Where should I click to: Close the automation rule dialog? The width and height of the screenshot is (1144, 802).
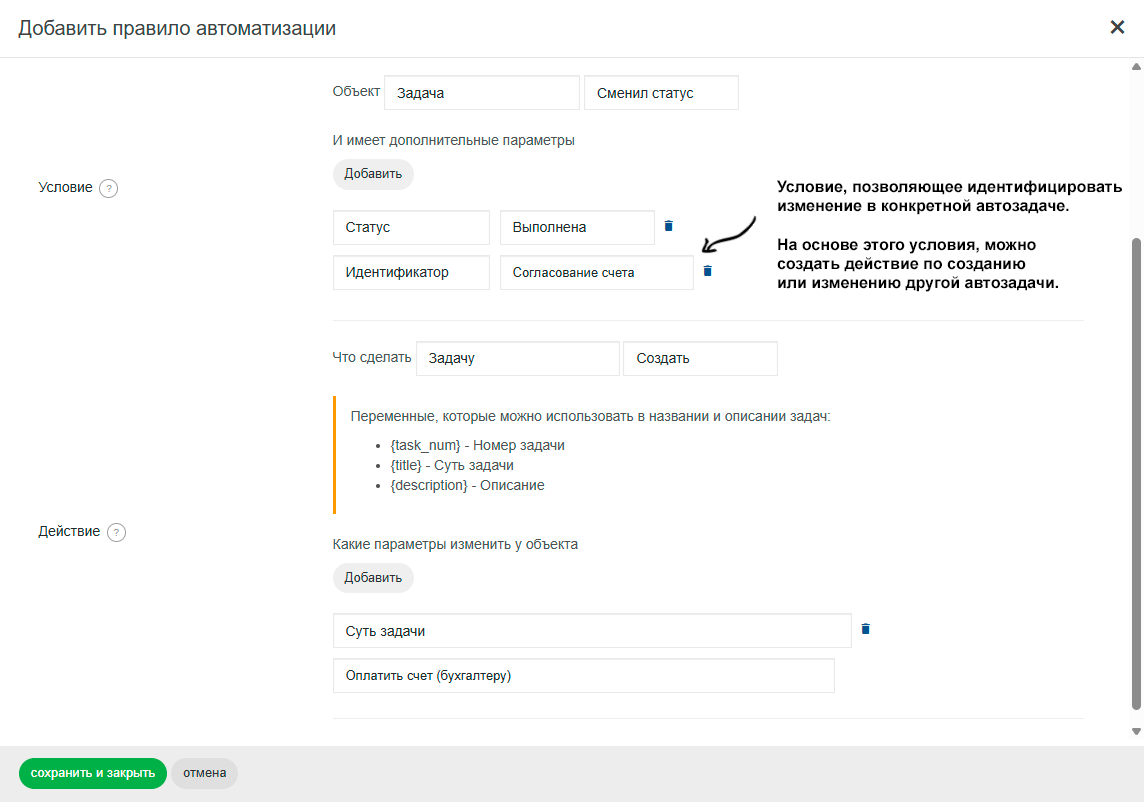(1117, 27)
